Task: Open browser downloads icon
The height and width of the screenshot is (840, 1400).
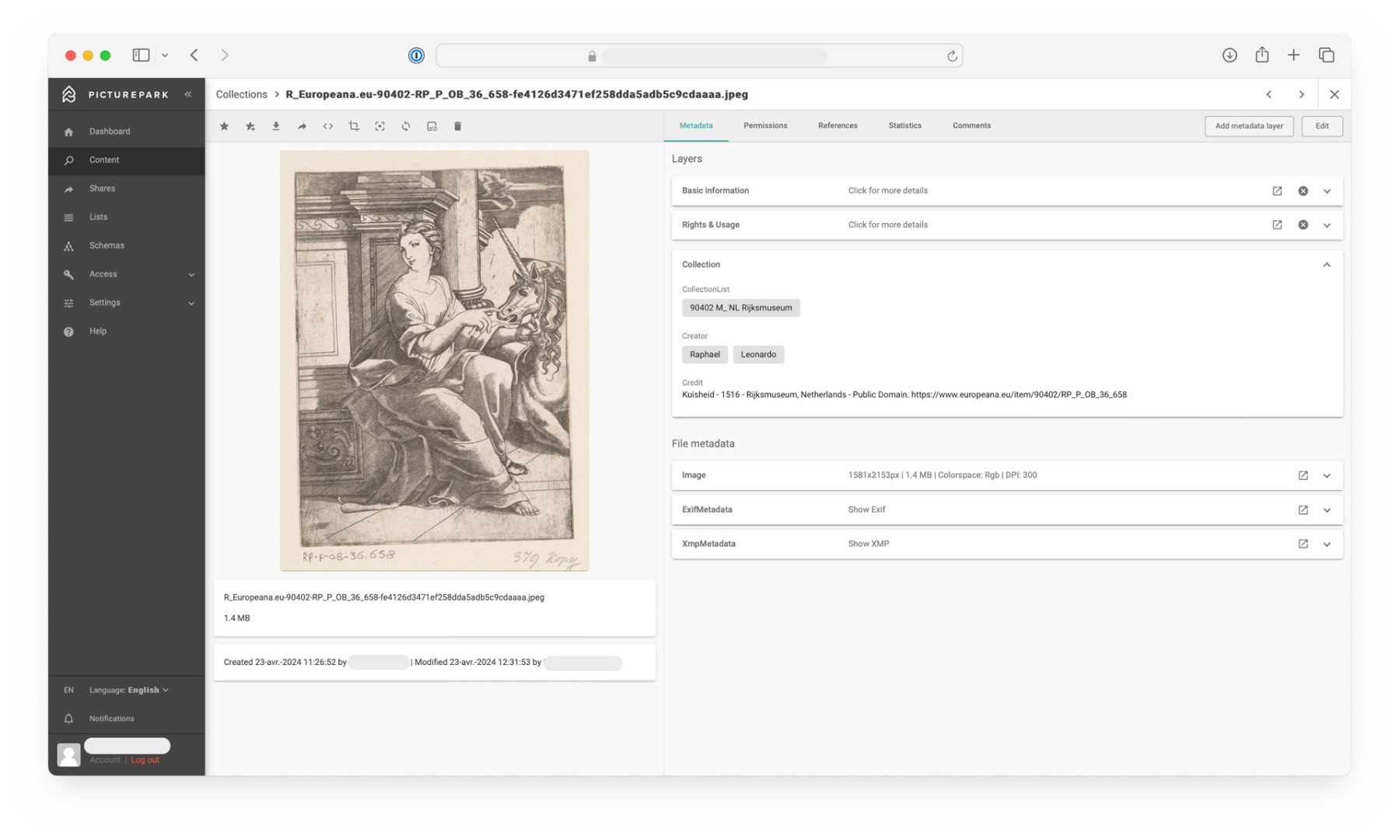Action: [x=1229, y=55]
